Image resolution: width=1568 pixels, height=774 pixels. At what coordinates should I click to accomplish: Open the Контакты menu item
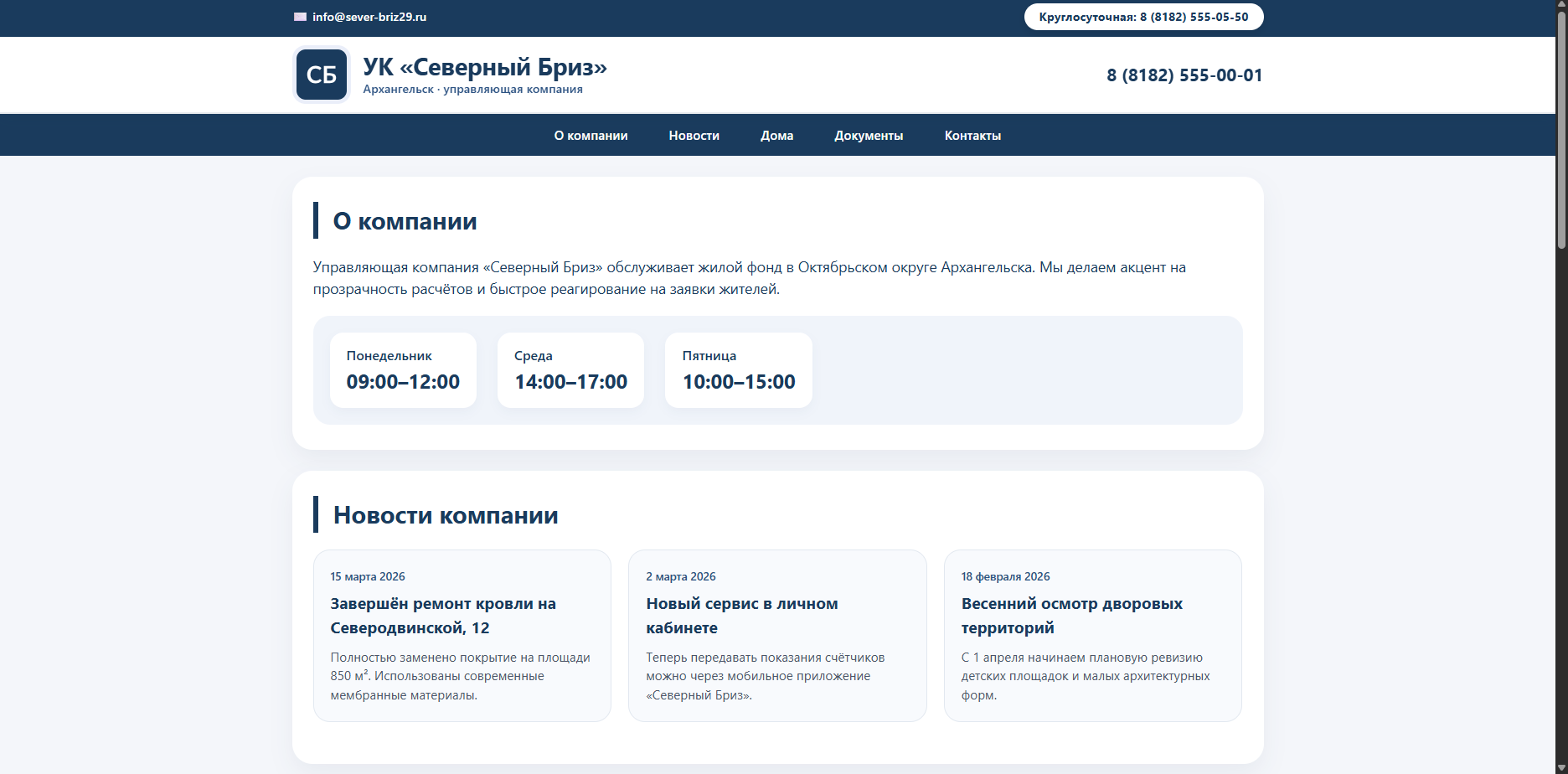[972, 136]
